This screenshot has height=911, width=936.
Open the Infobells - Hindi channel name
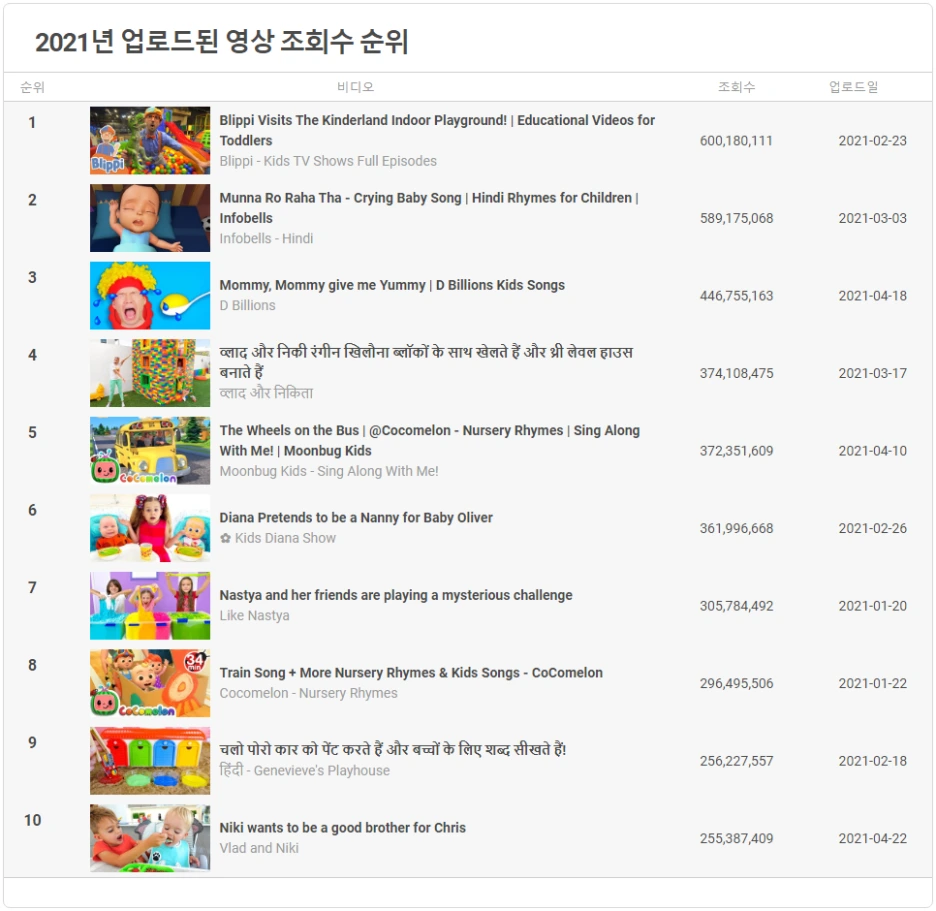pos(266,239)
